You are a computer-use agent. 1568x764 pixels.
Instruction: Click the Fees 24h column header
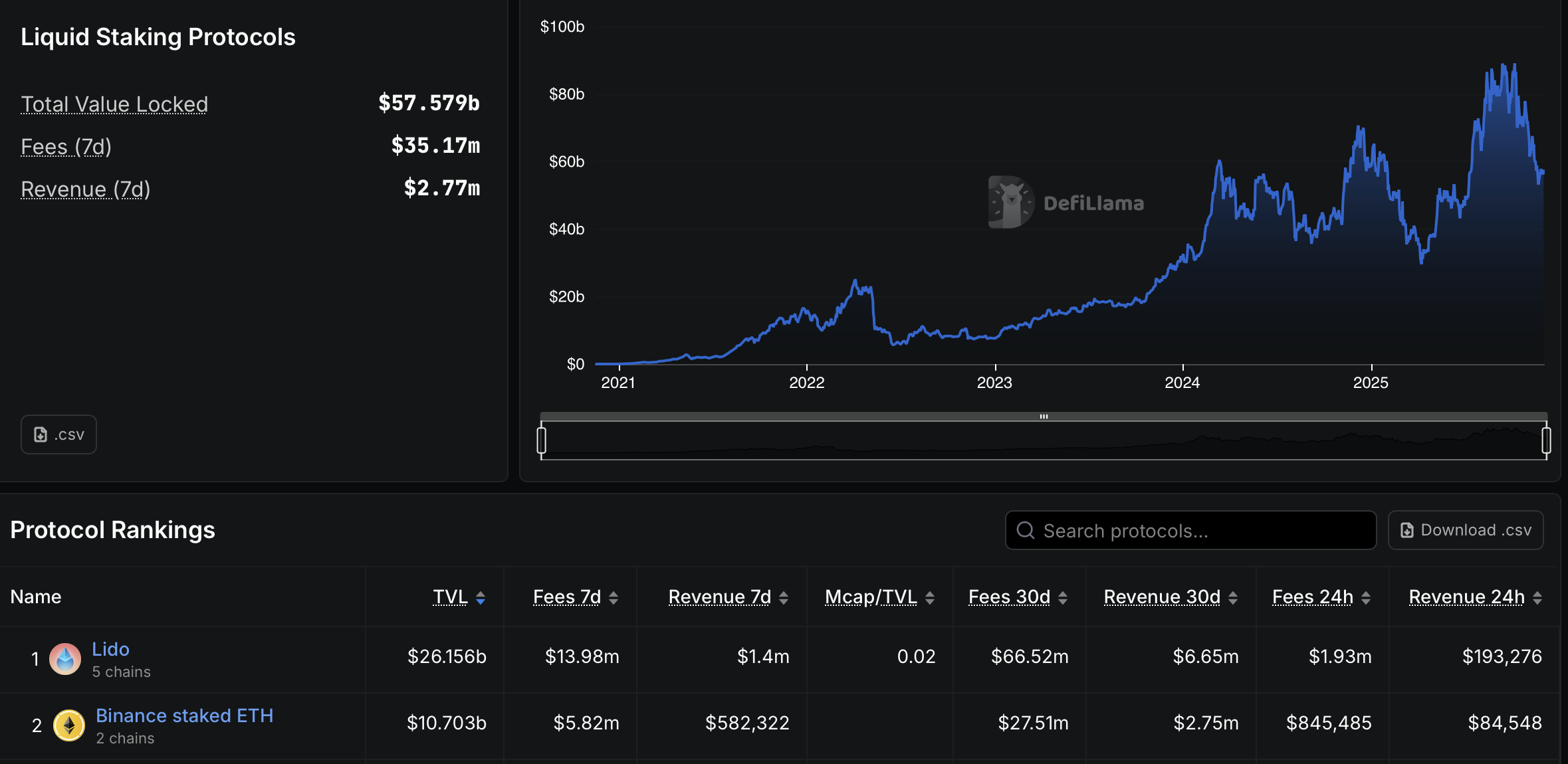(x=1312, y=597)
